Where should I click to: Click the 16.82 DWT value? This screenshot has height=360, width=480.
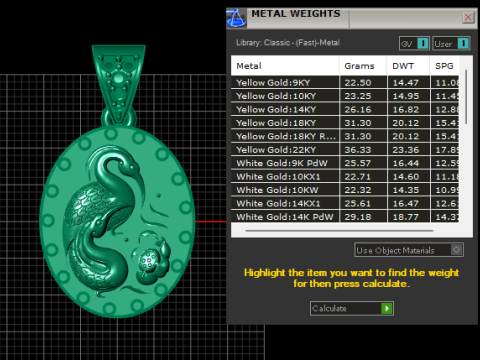click(x=406, y=109)
